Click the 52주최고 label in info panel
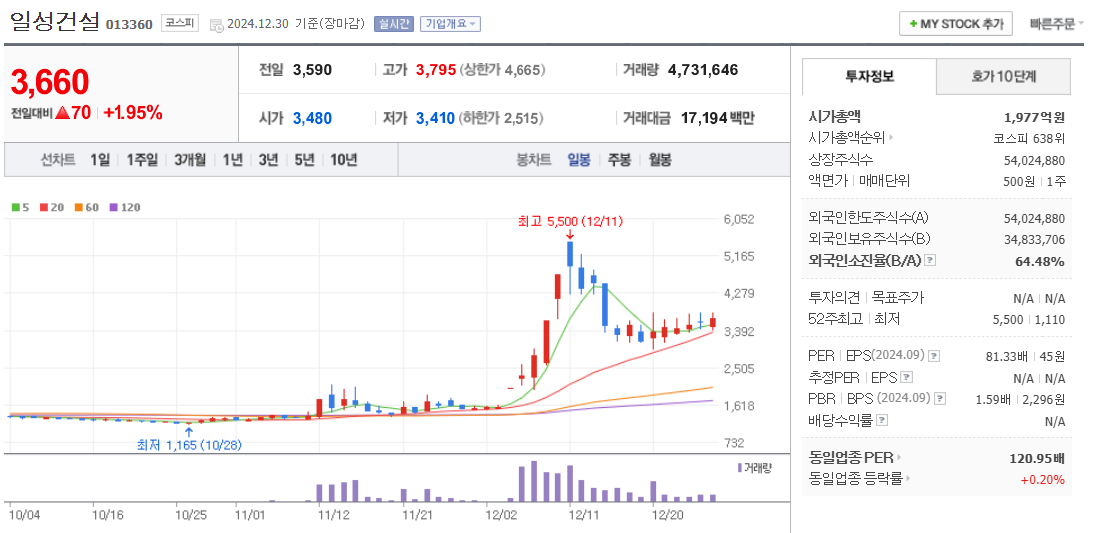 point(835,318)
